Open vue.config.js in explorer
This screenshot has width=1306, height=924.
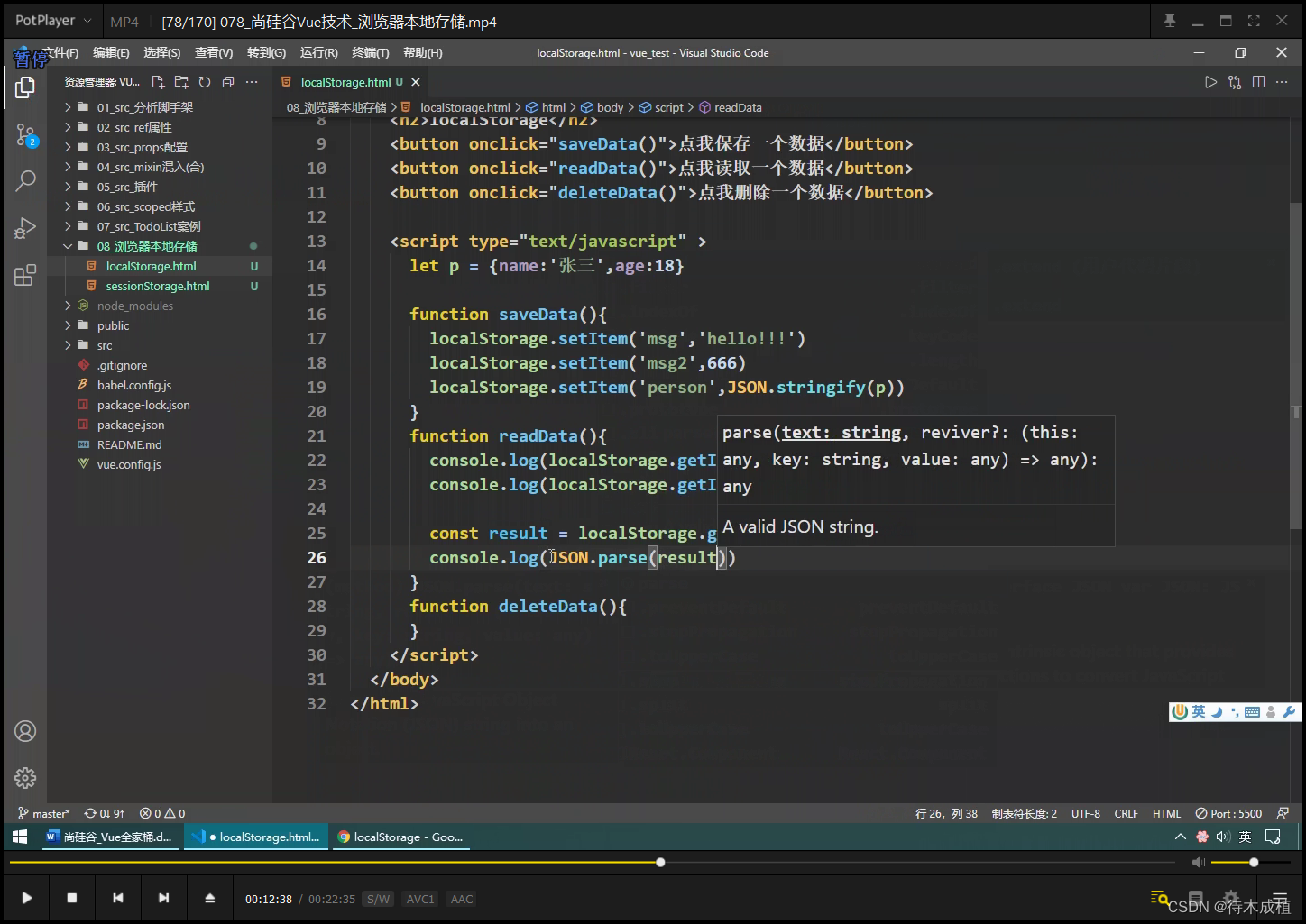(x=129, y=464)
